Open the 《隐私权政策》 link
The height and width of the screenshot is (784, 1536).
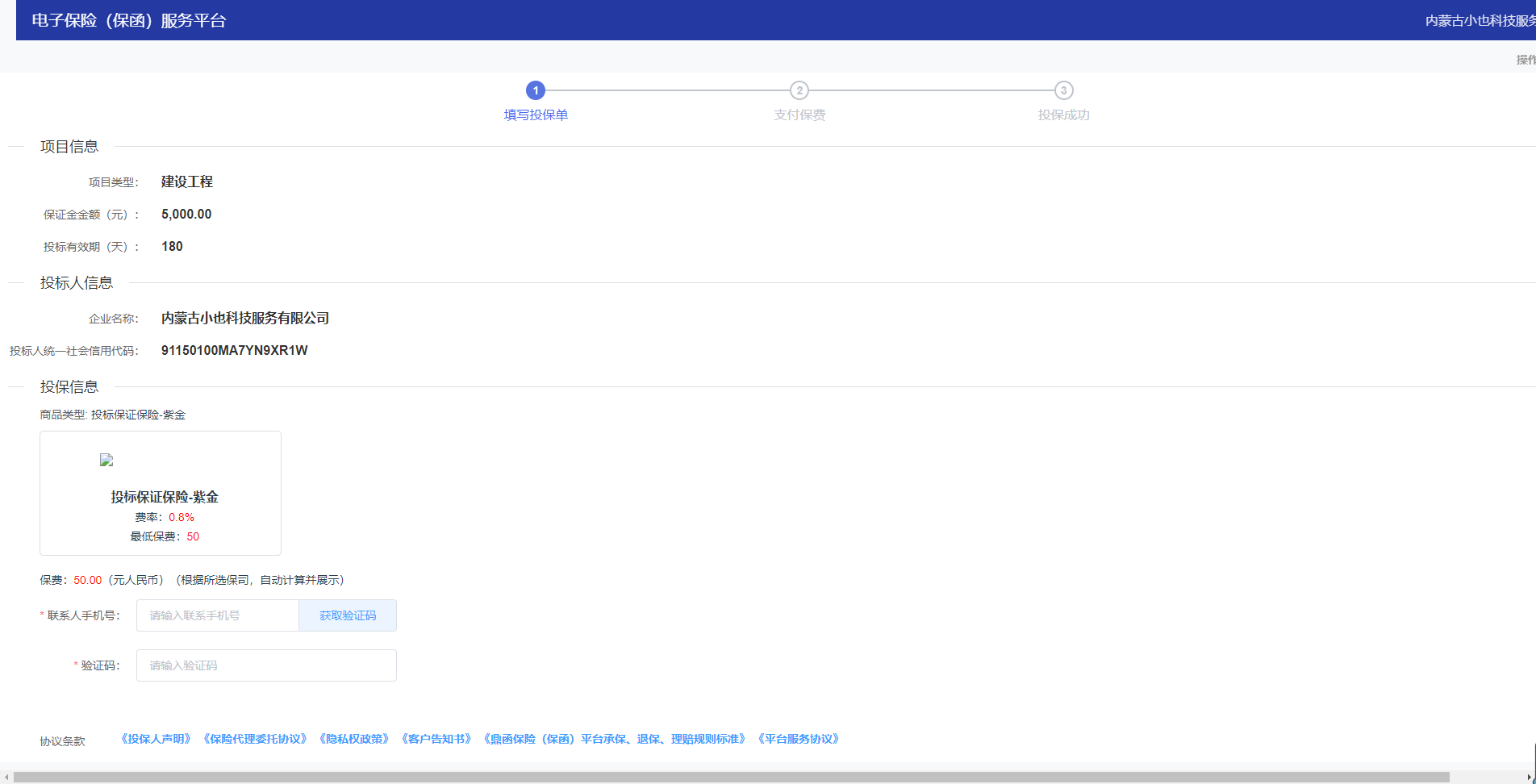pos(354,739)
